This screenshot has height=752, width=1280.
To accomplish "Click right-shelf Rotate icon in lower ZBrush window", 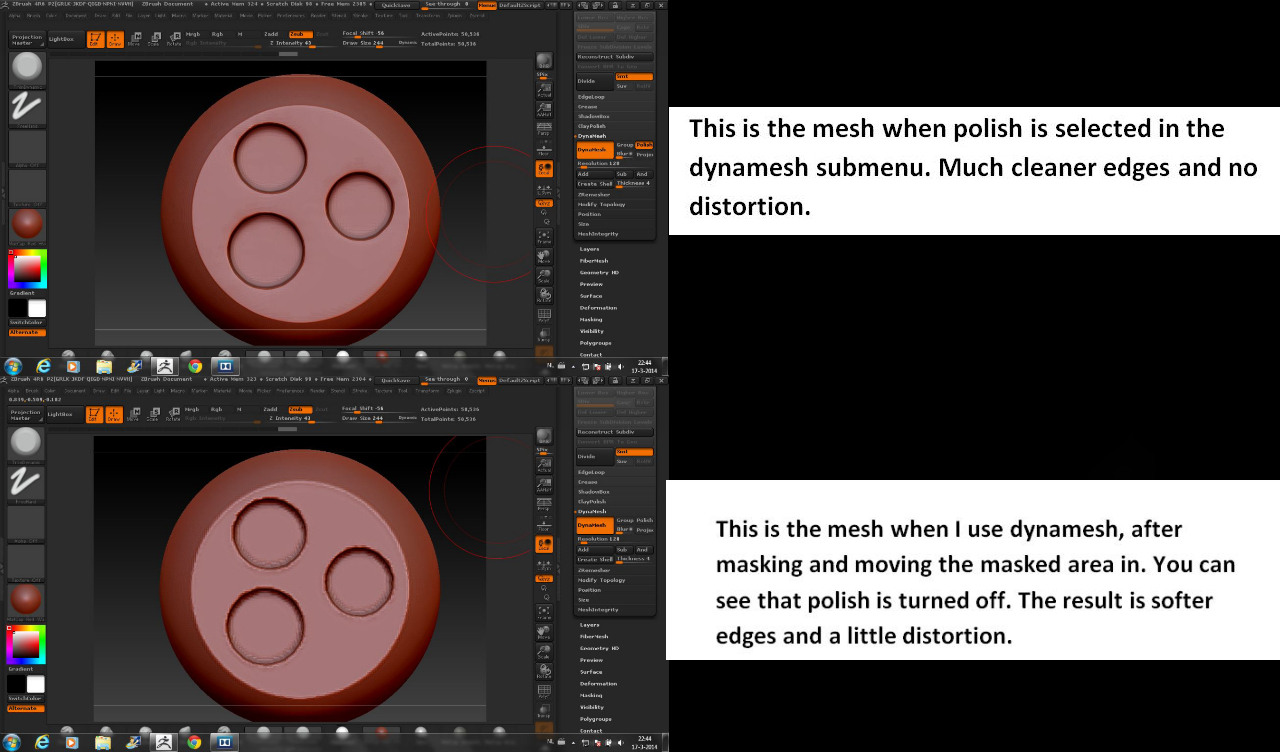I will (544, 672).
